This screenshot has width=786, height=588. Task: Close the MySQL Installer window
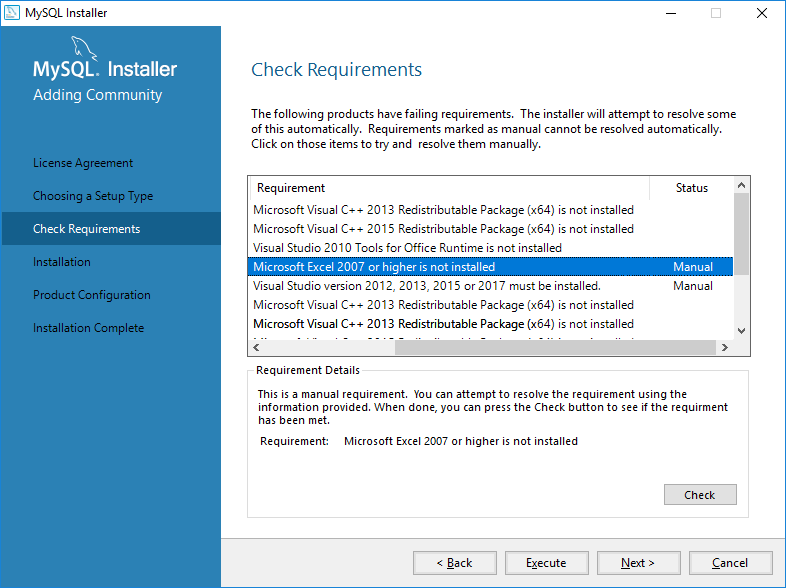pyautogui.click(x=762, y=13)
